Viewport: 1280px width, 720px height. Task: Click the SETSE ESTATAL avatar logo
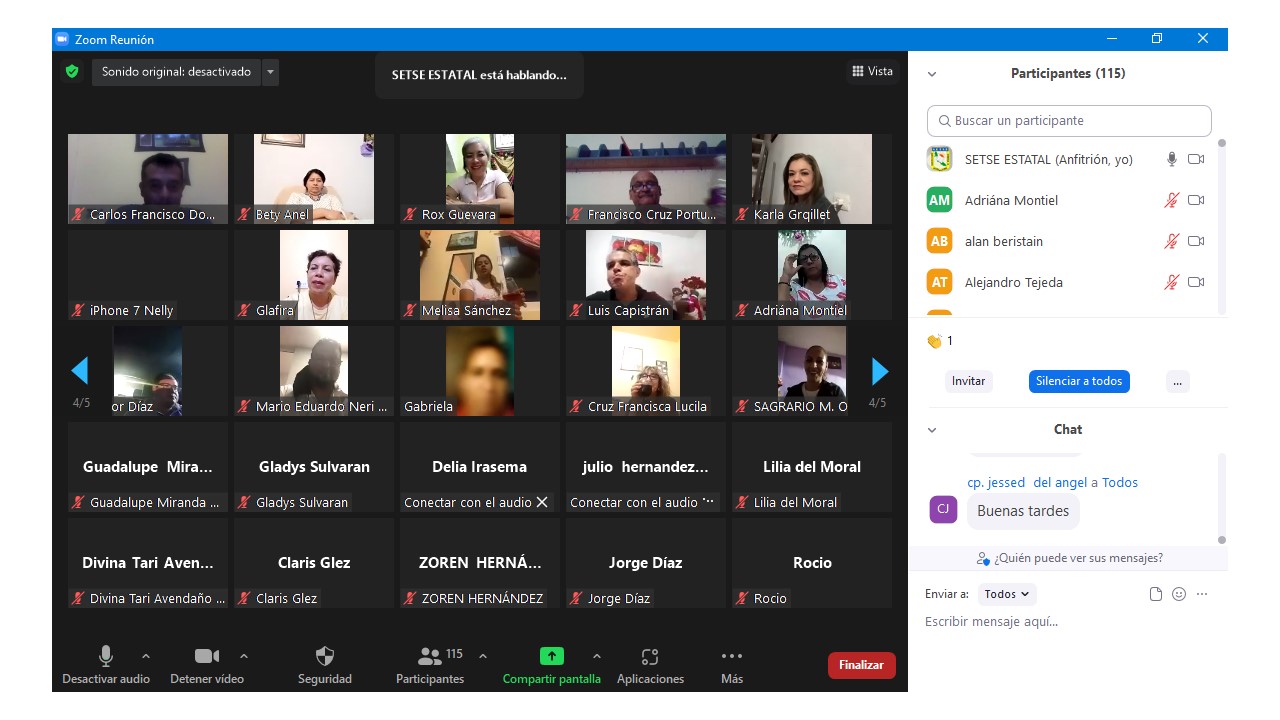939,159
